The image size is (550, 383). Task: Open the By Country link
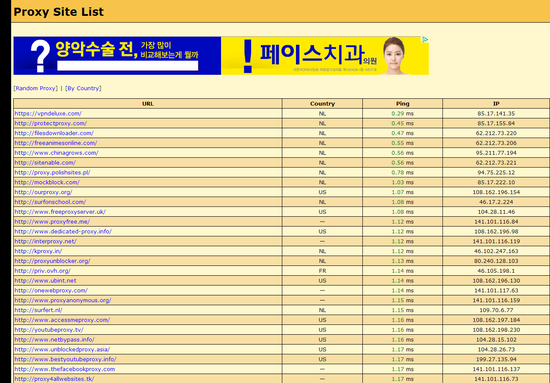83,88
